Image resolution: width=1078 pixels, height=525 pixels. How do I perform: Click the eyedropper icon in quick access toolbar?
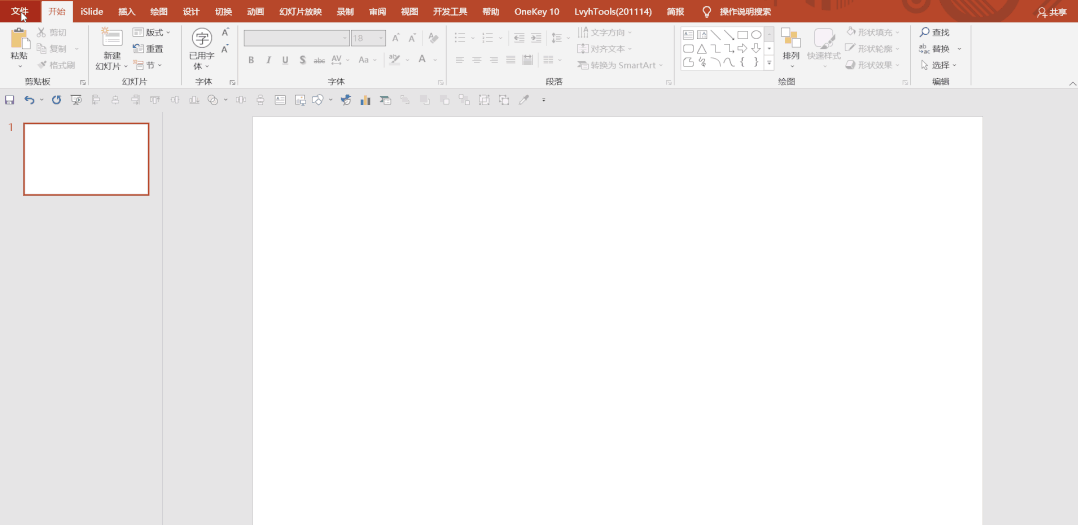coord(523,100)
